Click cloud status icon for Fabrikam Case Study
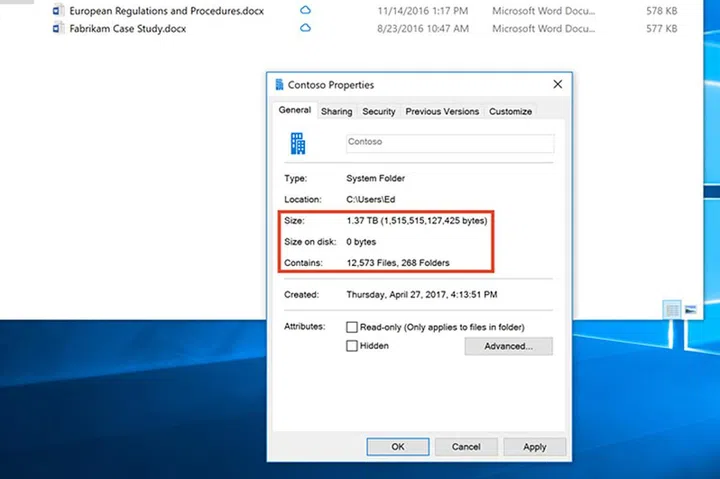 coord(306,28)
